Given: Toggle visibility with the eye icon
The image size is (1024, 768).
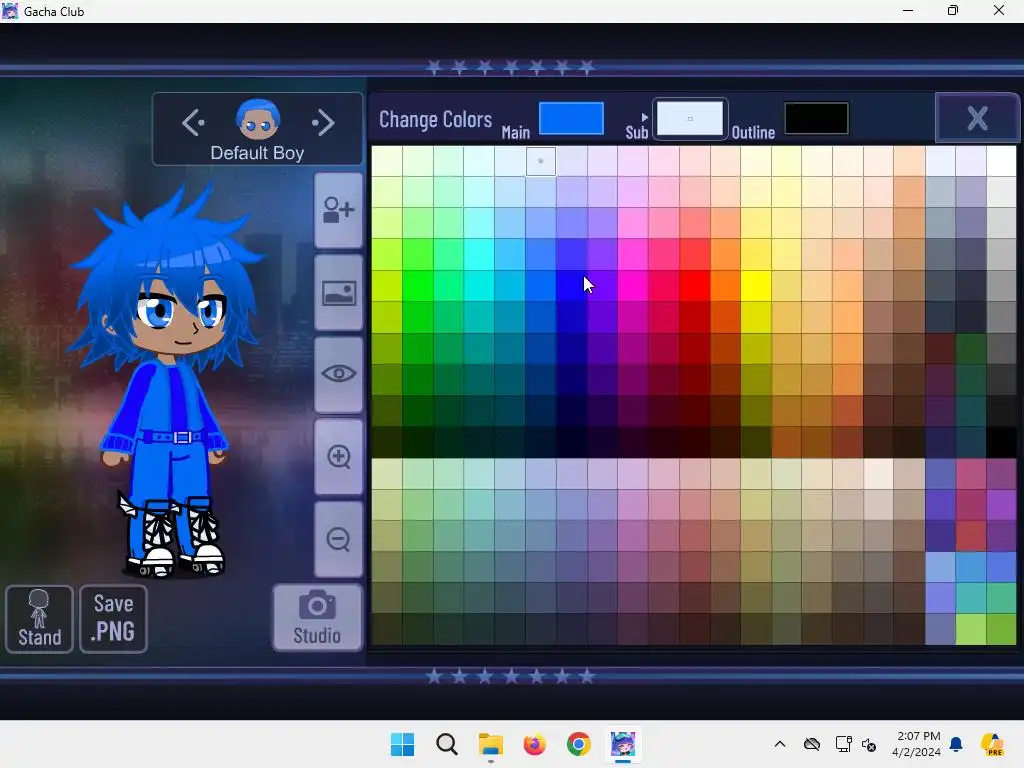Looking at the screenshot, I should click(338, 374).
